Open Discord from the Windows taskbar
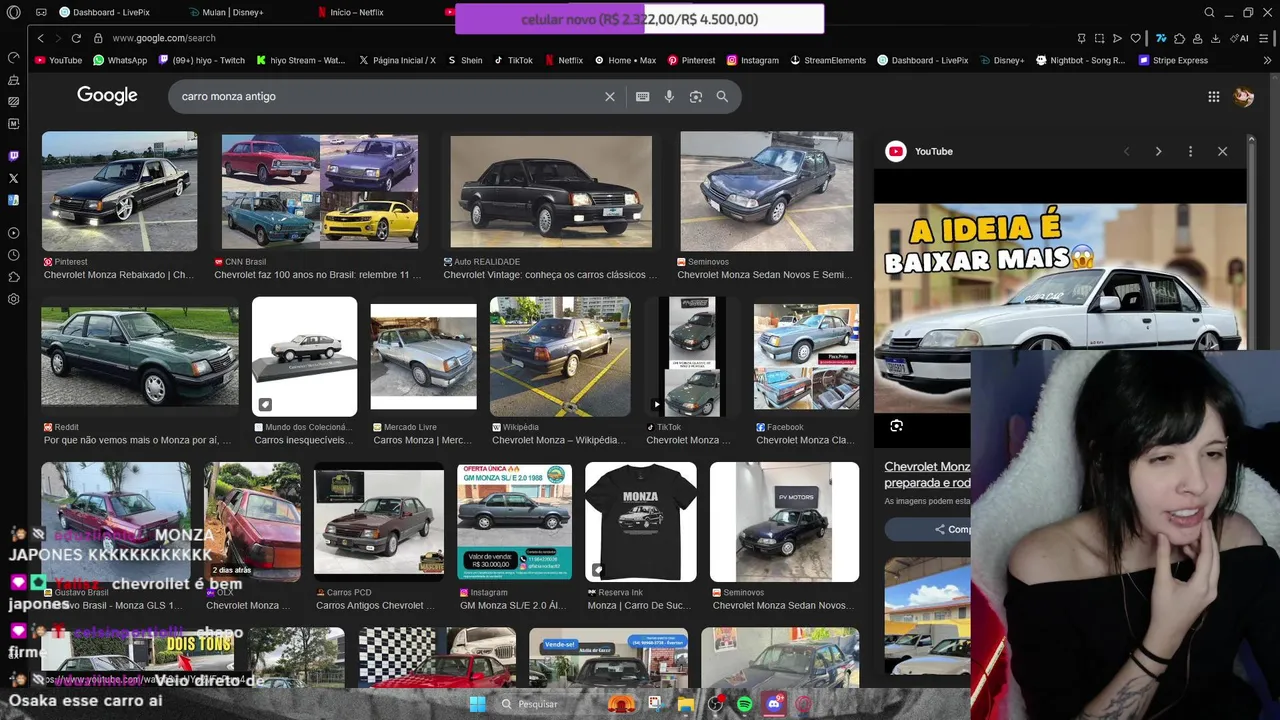 tap(774, 704)
